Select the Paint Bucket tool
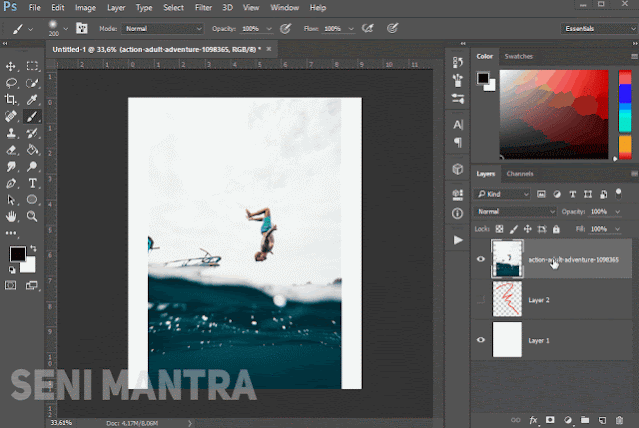This screenshot has width=639, height=428. click(x=32, y=150)
